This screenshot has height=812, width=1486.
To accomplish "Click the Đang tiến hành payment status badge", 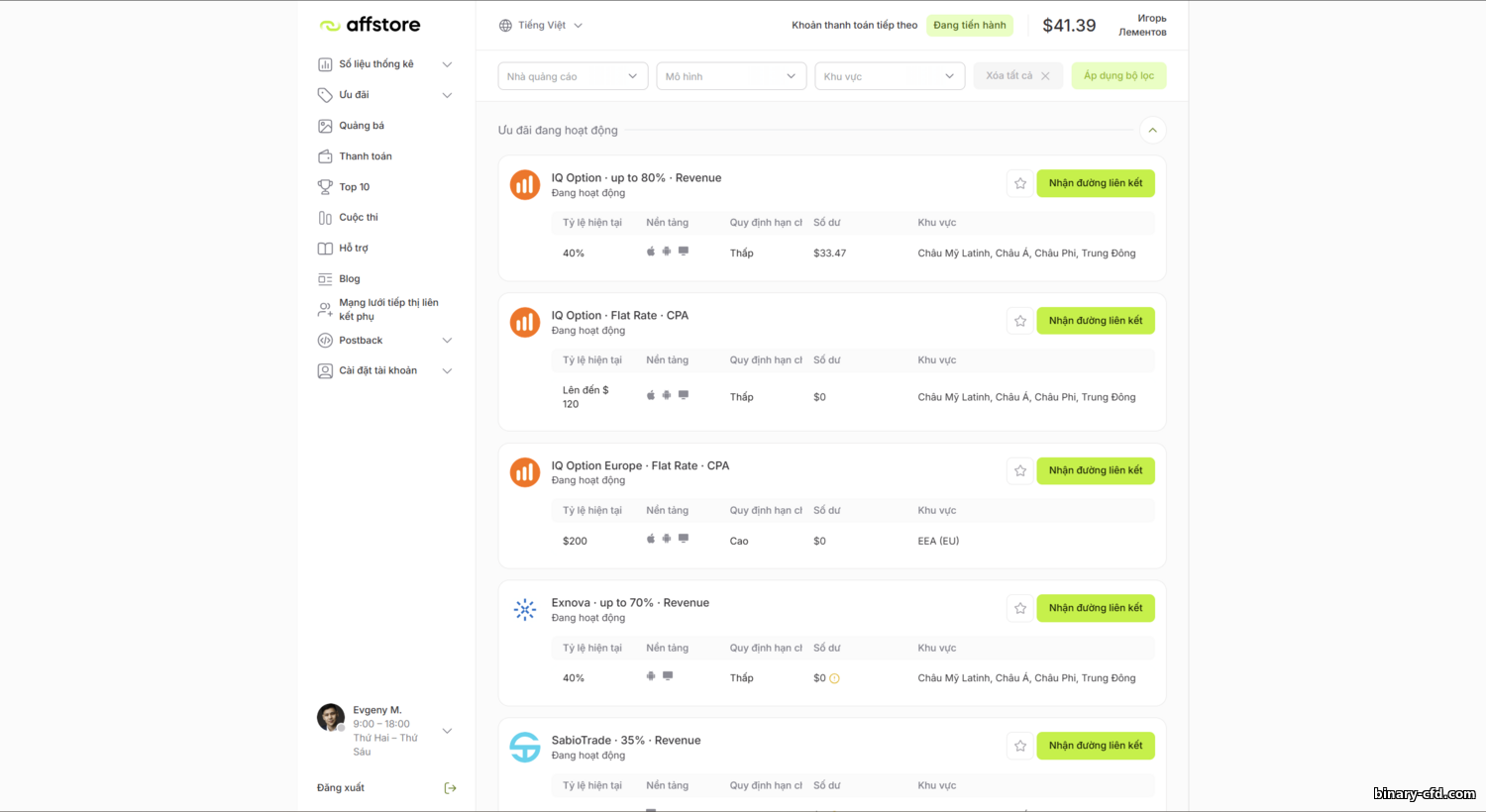I will [970, 26].
